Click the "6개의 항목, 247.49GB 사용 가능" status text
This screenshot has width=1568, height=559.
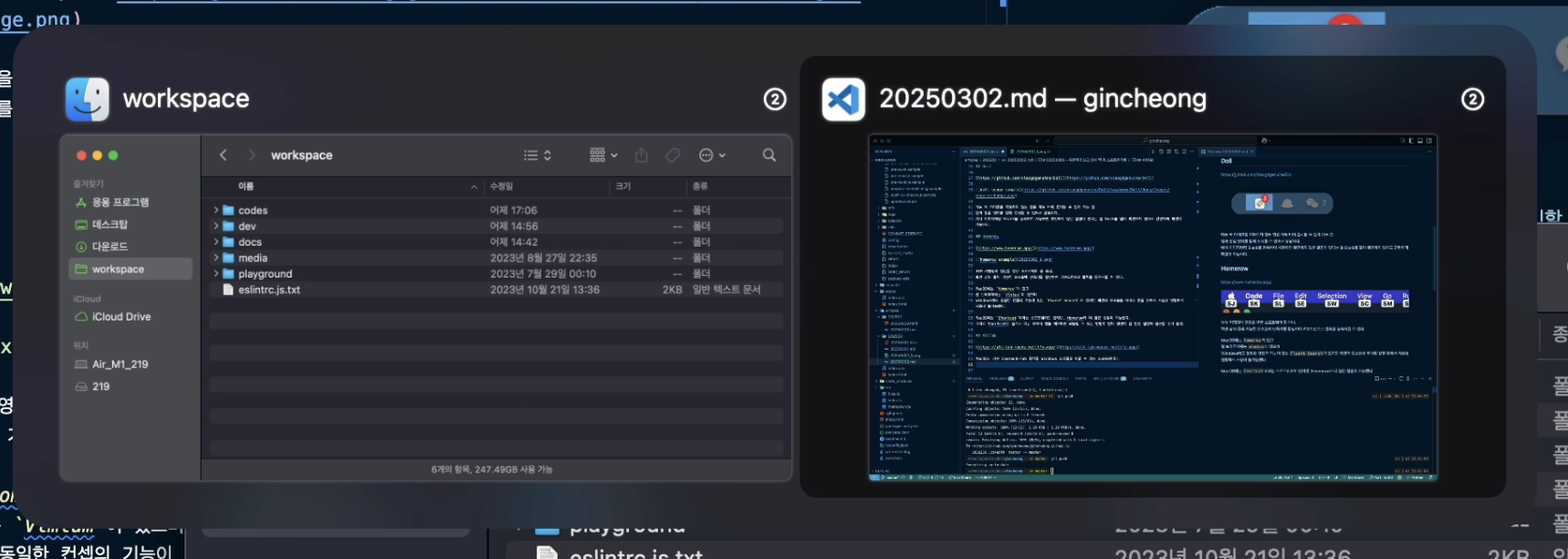492,469
